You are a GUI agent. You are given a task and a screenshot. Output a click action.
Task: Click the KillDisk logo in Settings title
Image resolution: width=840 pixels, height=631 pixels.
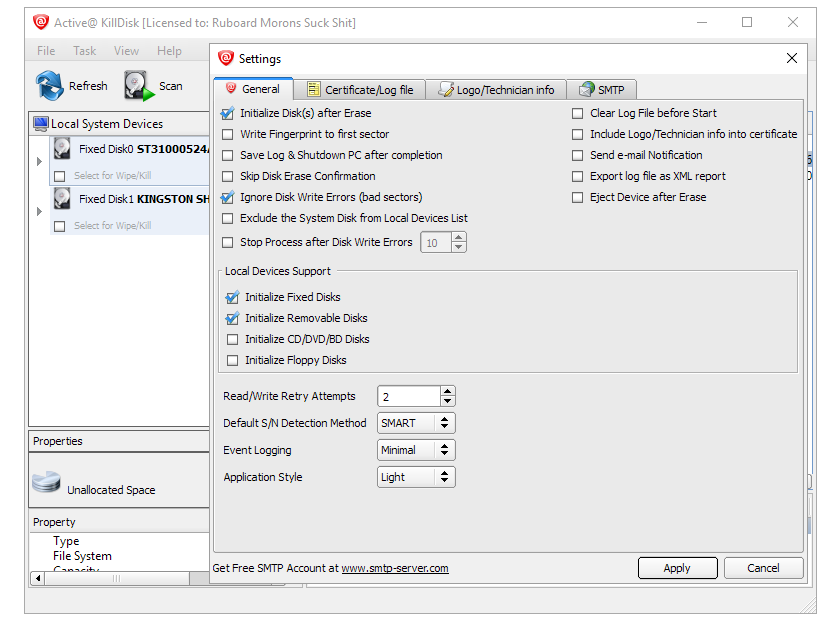226,59
